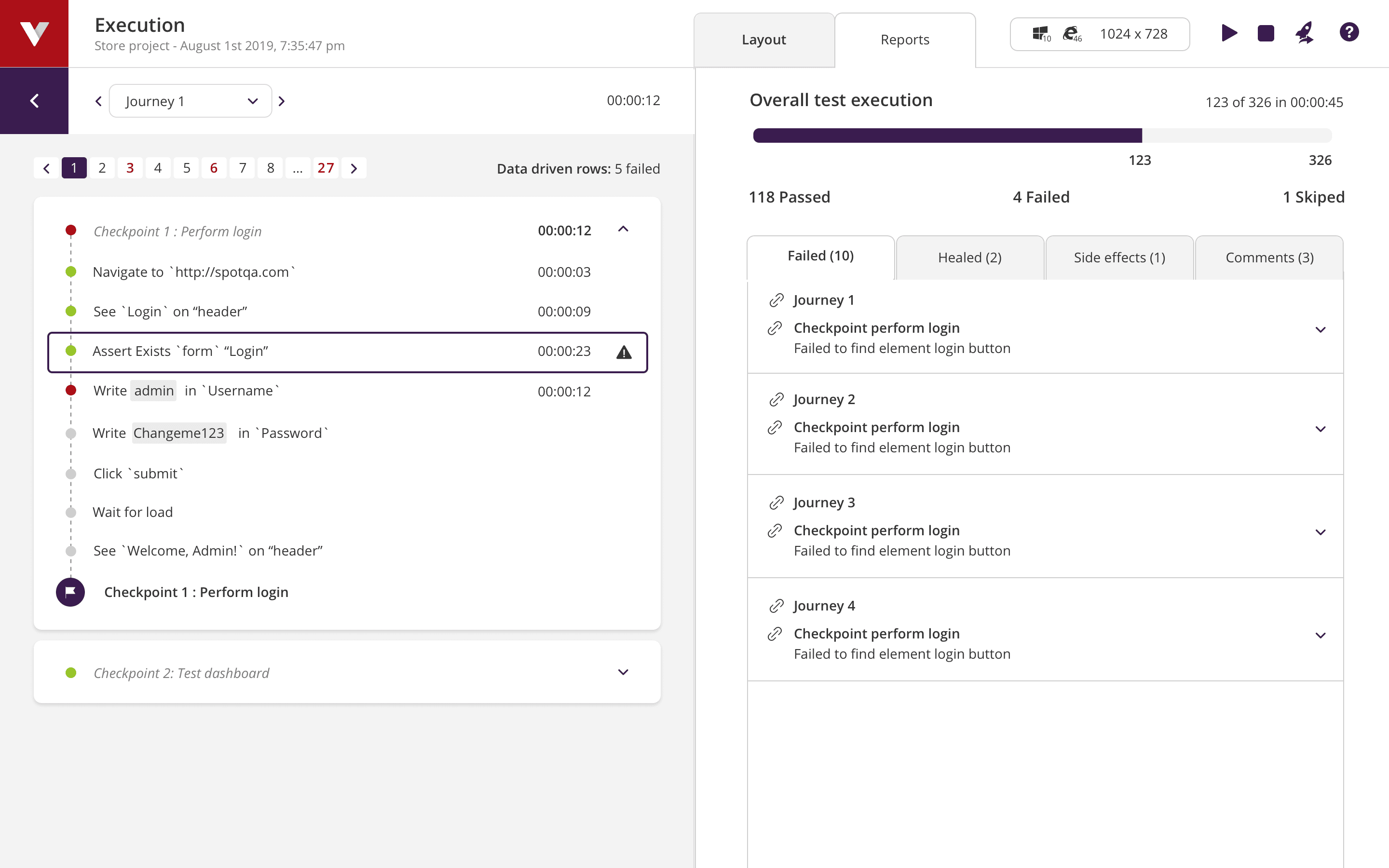Image resolution: width=1389 pixels, height=868 pixels.
Task: Open the Side effects (1) tab
Action: 1120,257
